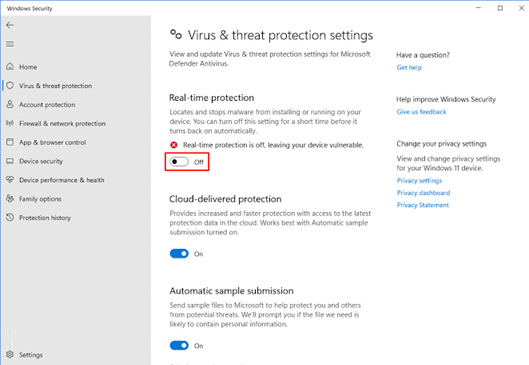Select the Device security laptop icon
529x365 pixels.
10,161
